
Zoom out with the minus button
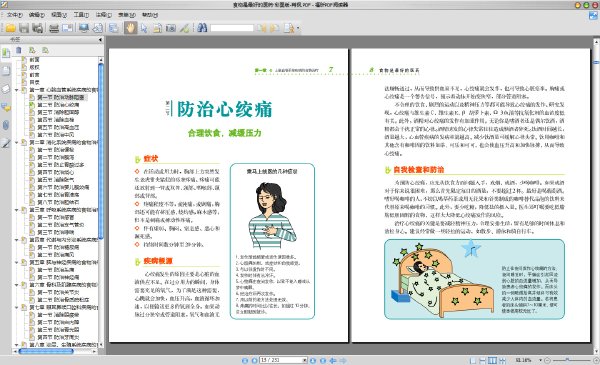[x=547, y=360]
